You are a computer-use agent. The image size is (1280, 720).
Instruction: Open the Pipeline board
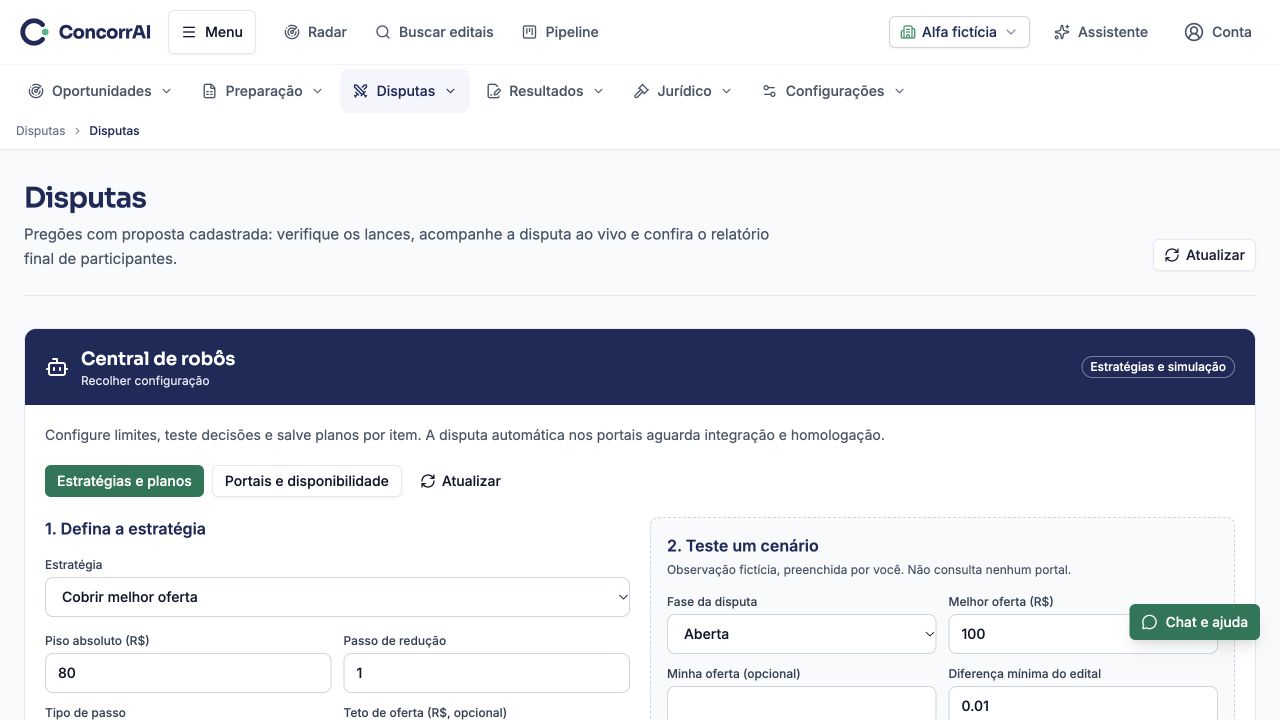560,32
